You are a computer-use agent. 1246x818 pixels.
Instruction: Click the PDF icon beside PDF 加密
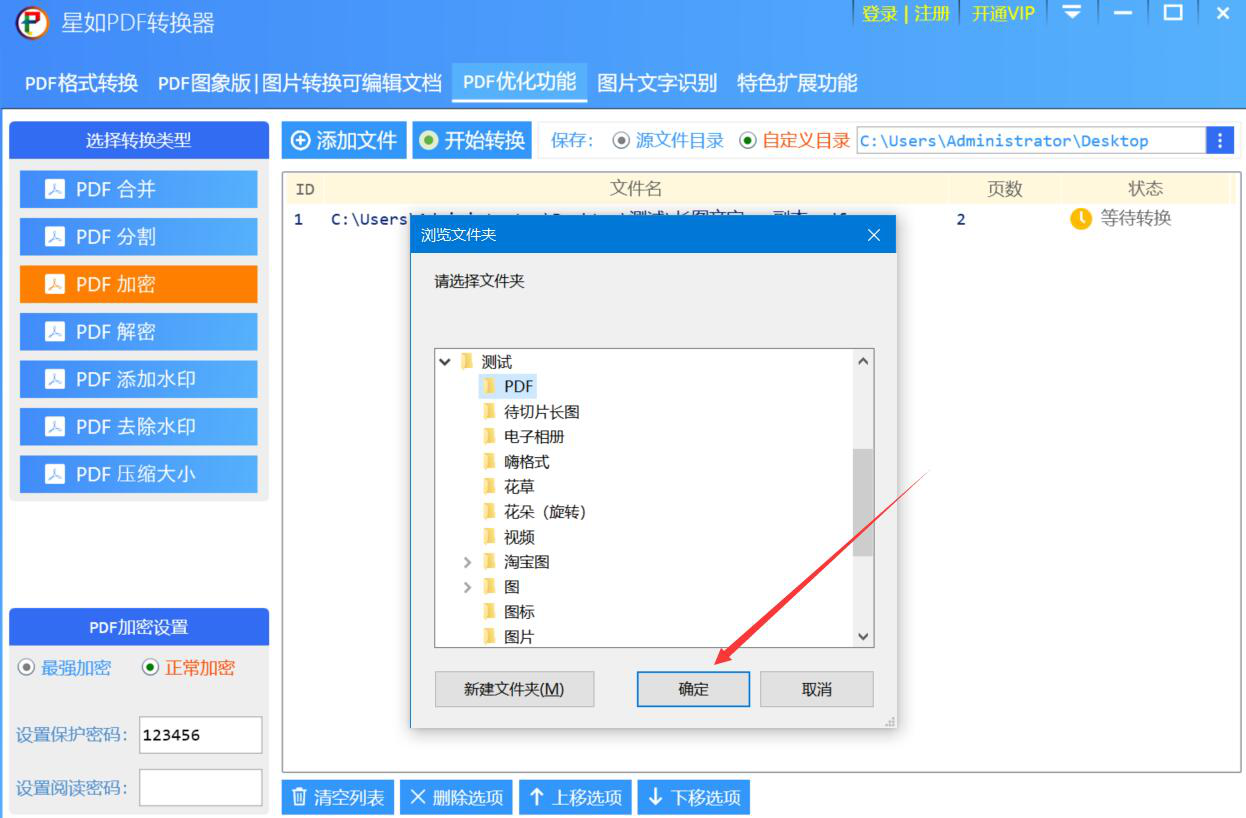[x=55, y=284]
